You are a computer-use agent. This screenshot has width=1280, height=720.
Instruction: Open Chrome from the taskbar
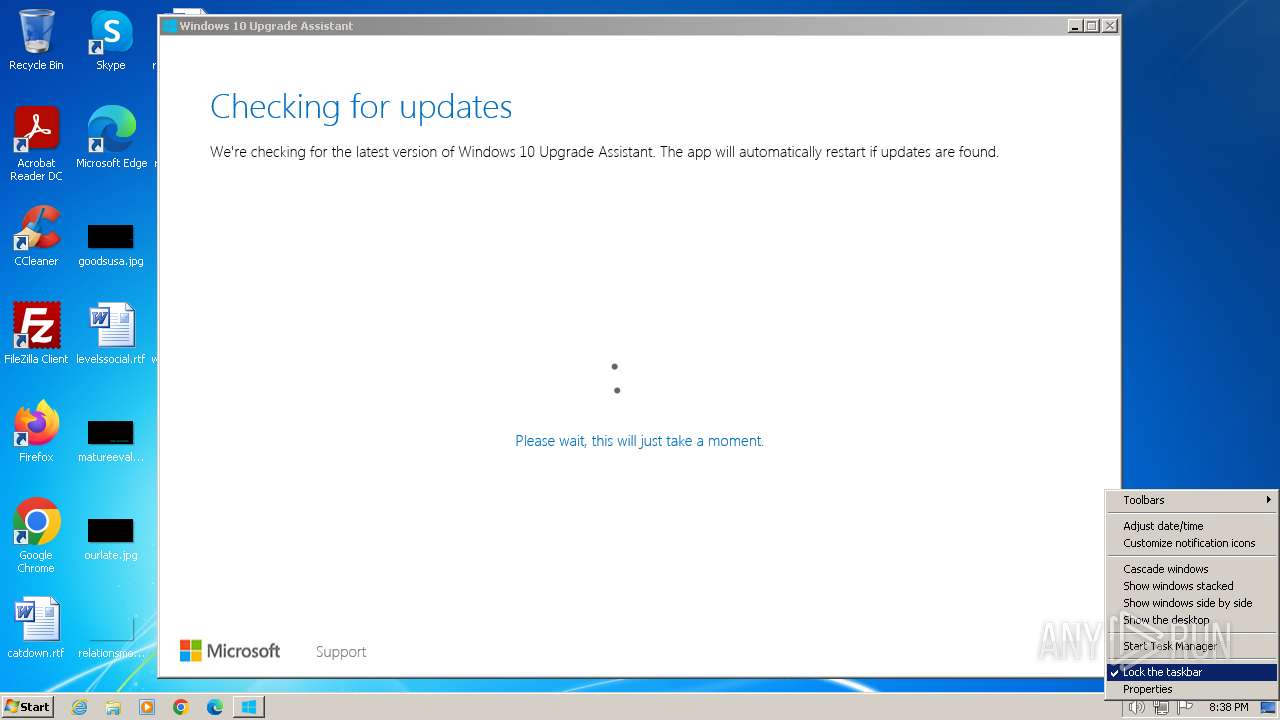click(x=181, y=707)
